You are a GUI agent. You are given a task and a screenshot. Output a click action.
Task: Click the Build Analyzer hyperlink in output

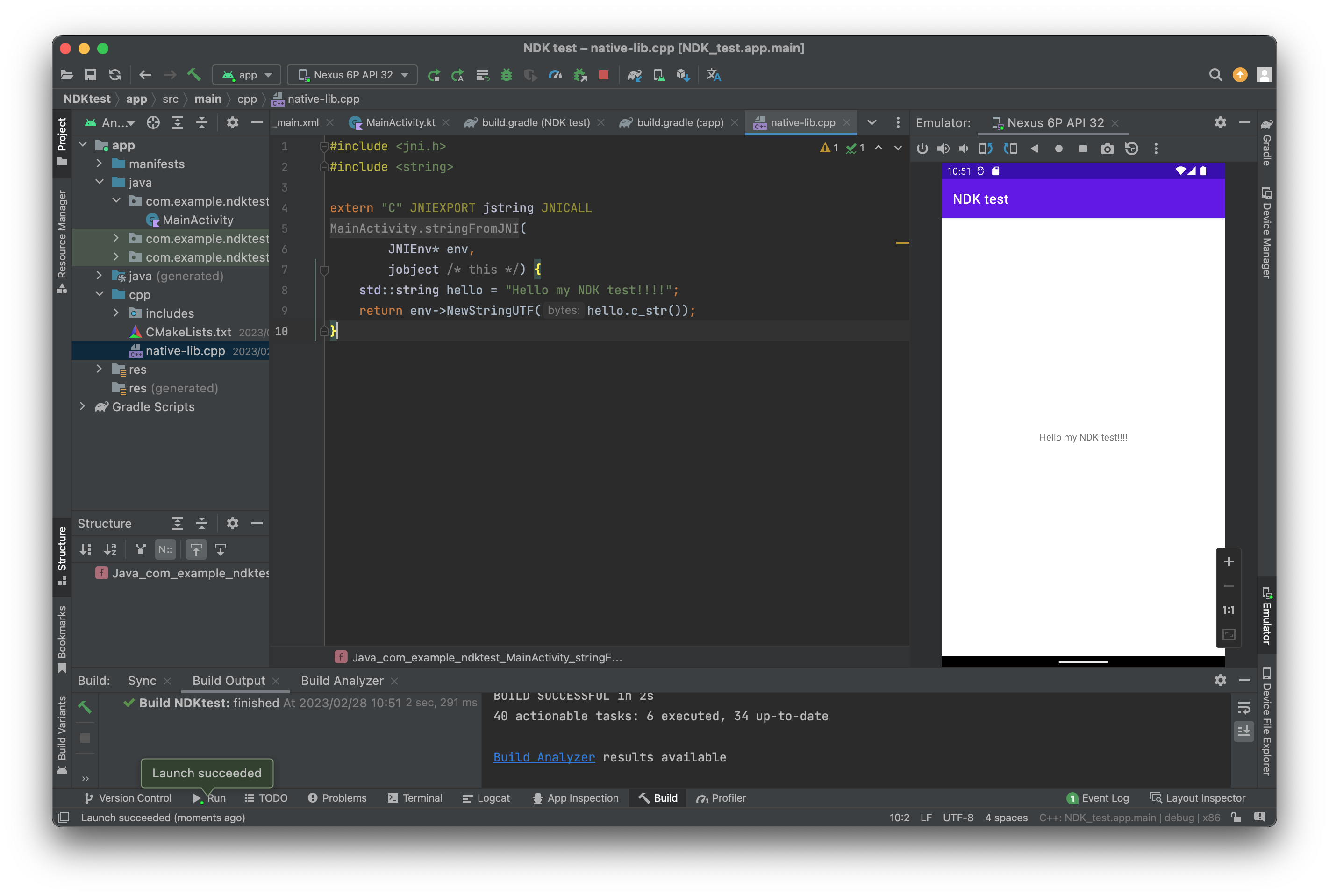(x=543, y=757)
